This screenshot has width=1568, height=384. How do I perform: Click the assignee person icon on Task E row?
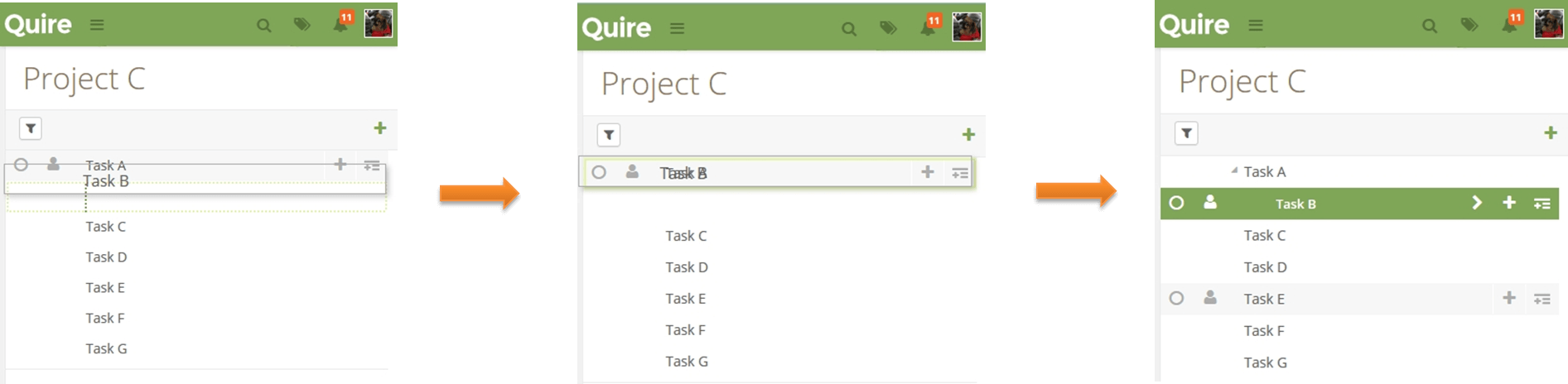pos(1210,297)
